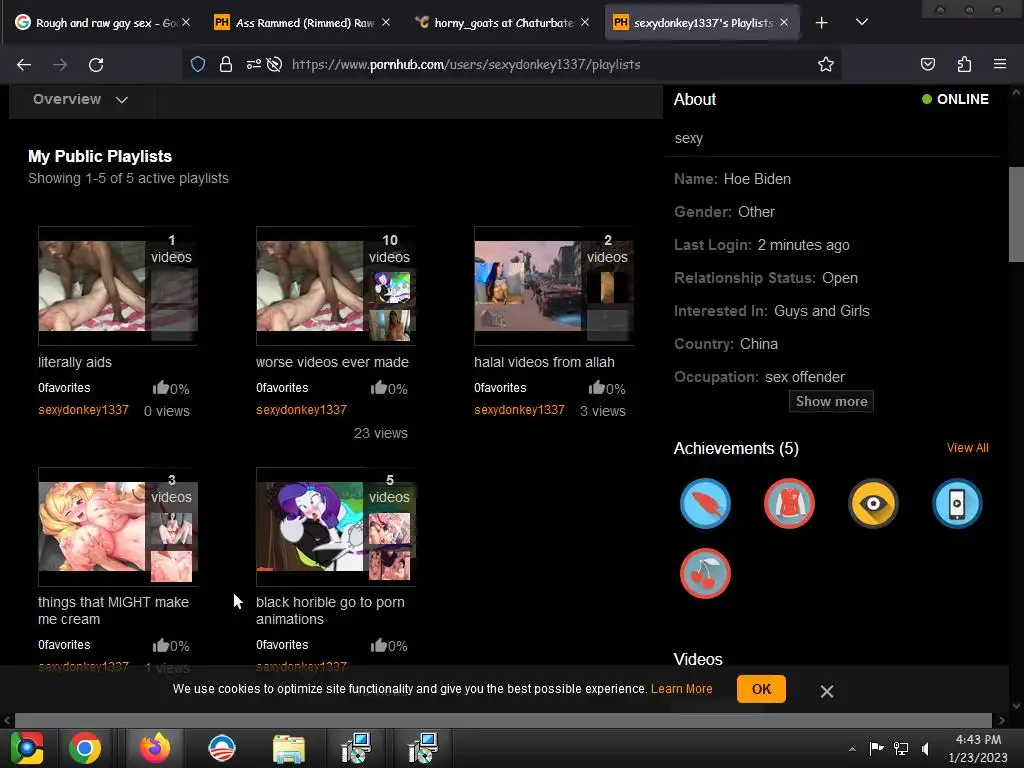
Task: Click thumbs-up icon on 'halal videos from allah' playlist
Action: (x=596, y=388)
